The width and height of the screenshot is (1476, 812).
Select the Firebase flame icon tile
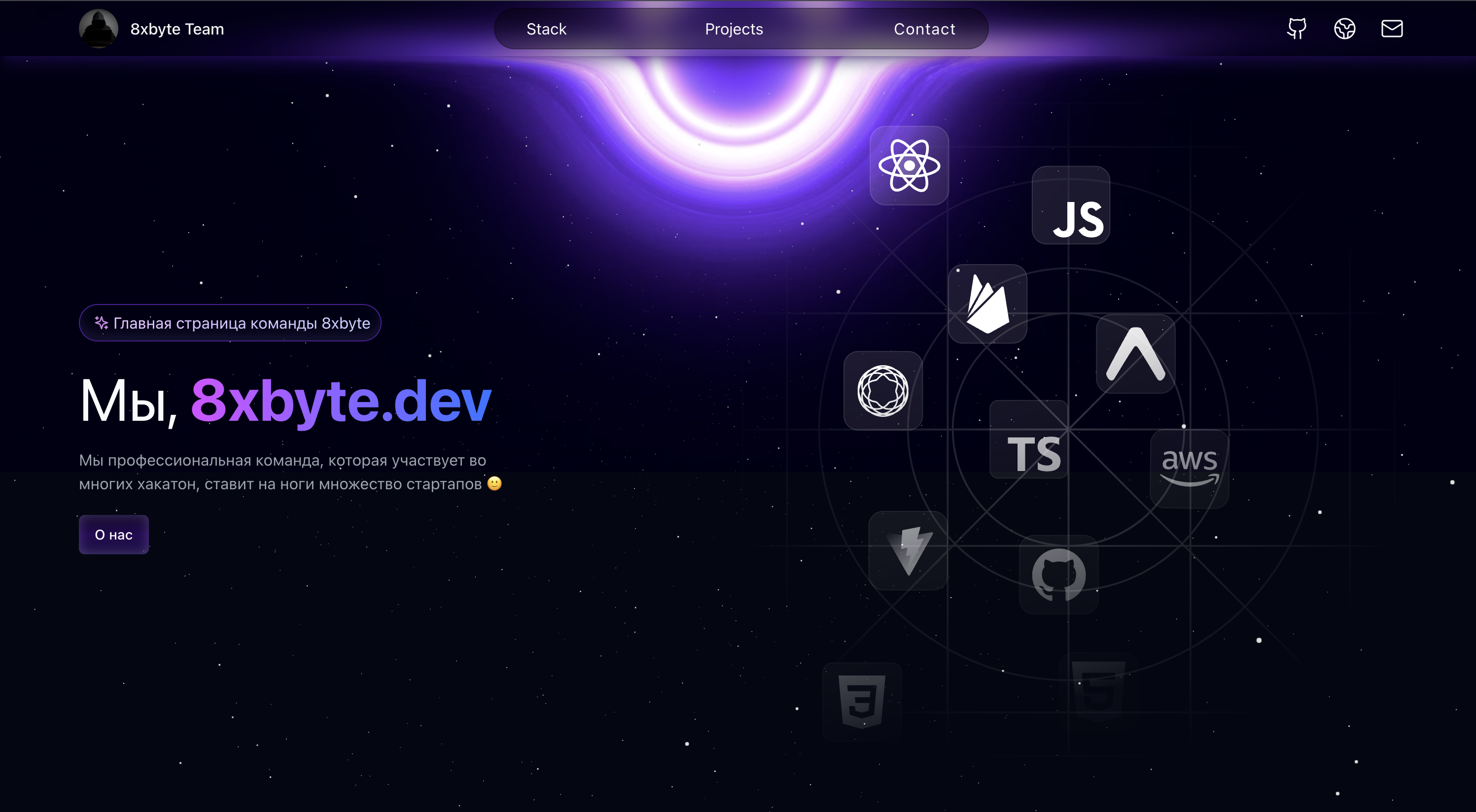click(x=987, y=304)
